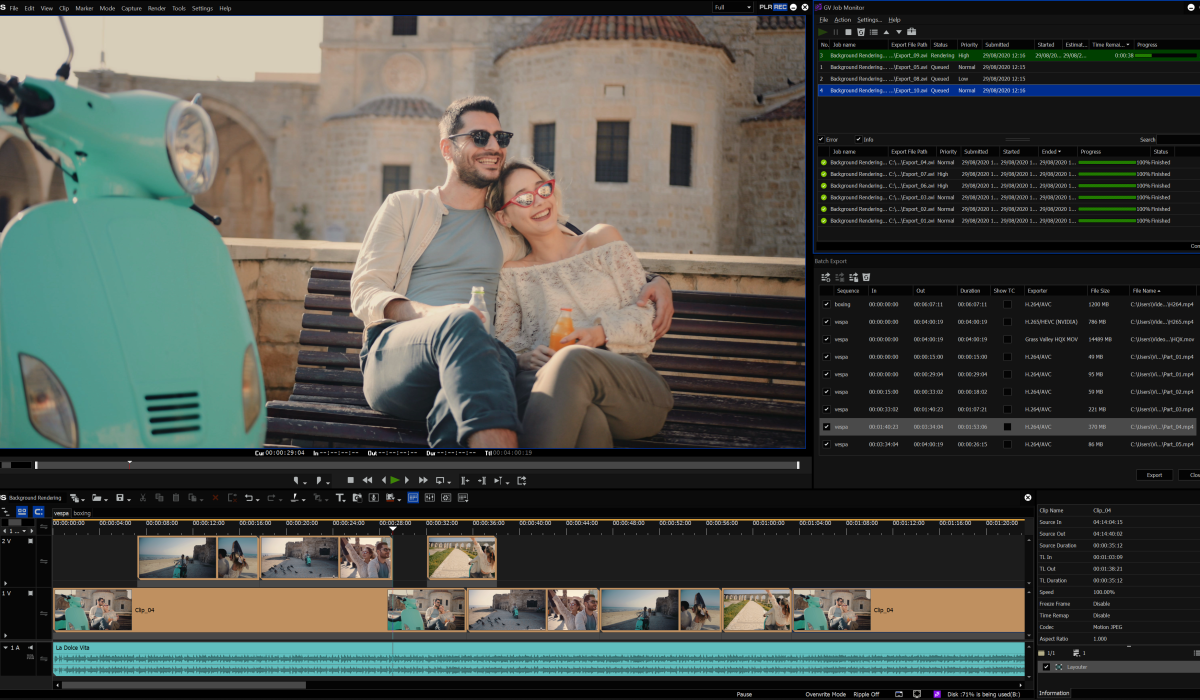The width and height of the screenshot is (1200, 700).
Task: Uncheck the Part_05.mp4 export row checkbox
Action: pos(825,444)
